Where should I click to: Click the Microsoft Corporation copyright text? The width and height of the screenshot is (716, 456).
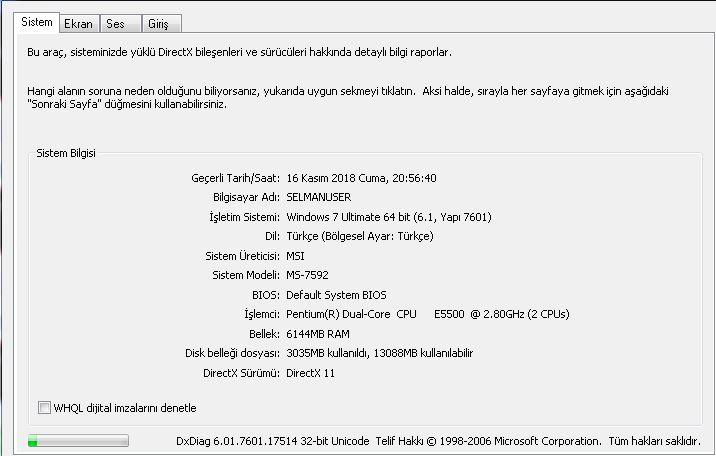click(538, 441)
